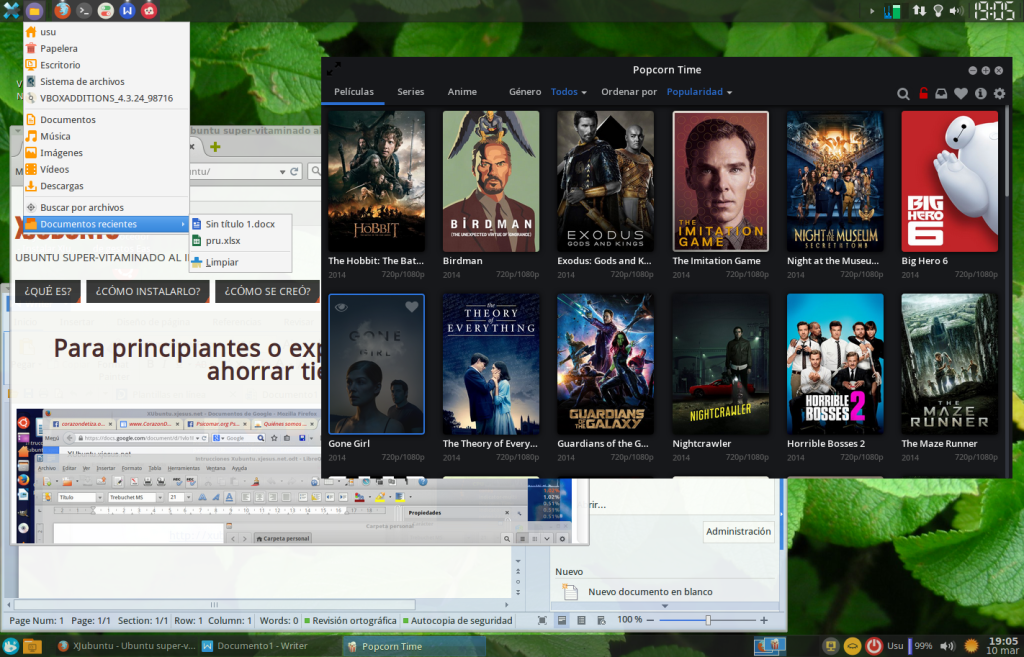Click Writer zoom out minus button
The width and height of the screenshot is (1024, 657).
pyautogui.click(x=650, y=620)
